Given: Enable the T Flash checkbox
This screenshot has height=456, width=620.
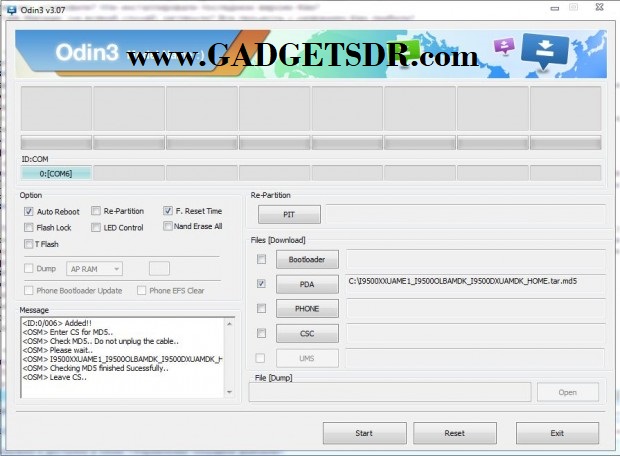Looking at the screenshot, I should click(x=28, y=244).
